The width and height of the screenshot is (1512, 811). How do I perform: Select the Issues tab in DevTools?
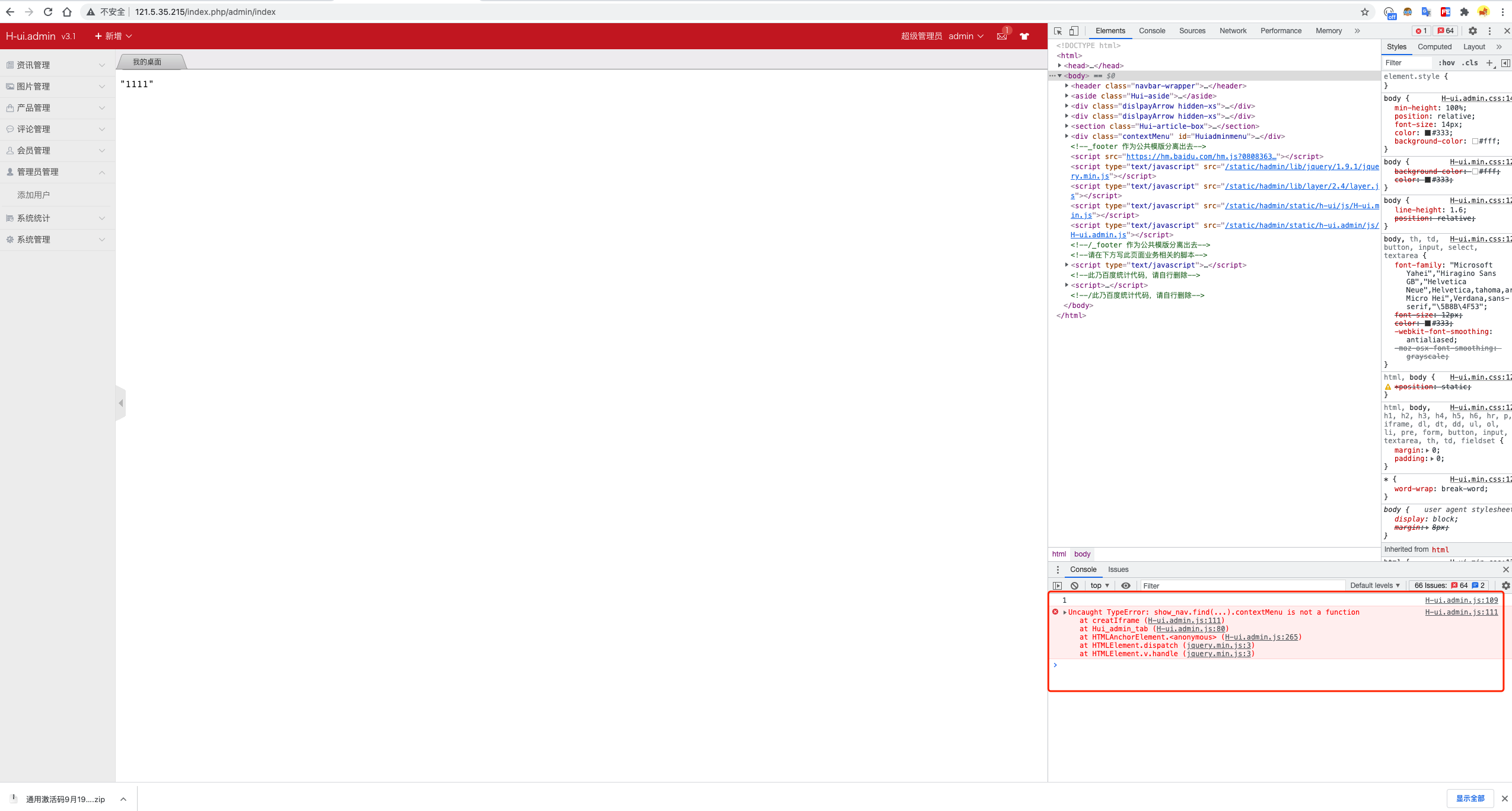click(1118, 569)
